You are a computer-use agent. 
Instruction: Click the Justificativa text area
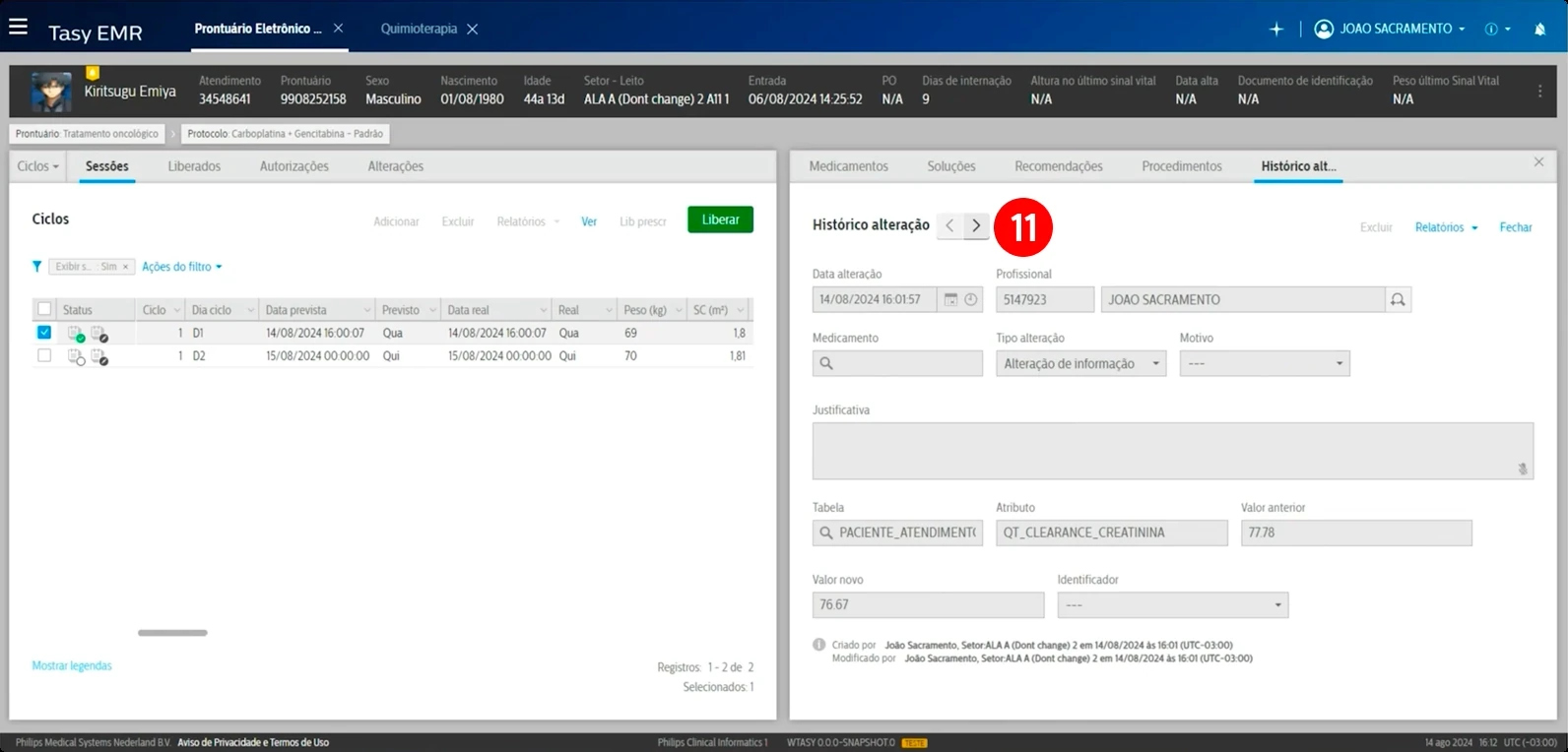(x=1172, y=451)
